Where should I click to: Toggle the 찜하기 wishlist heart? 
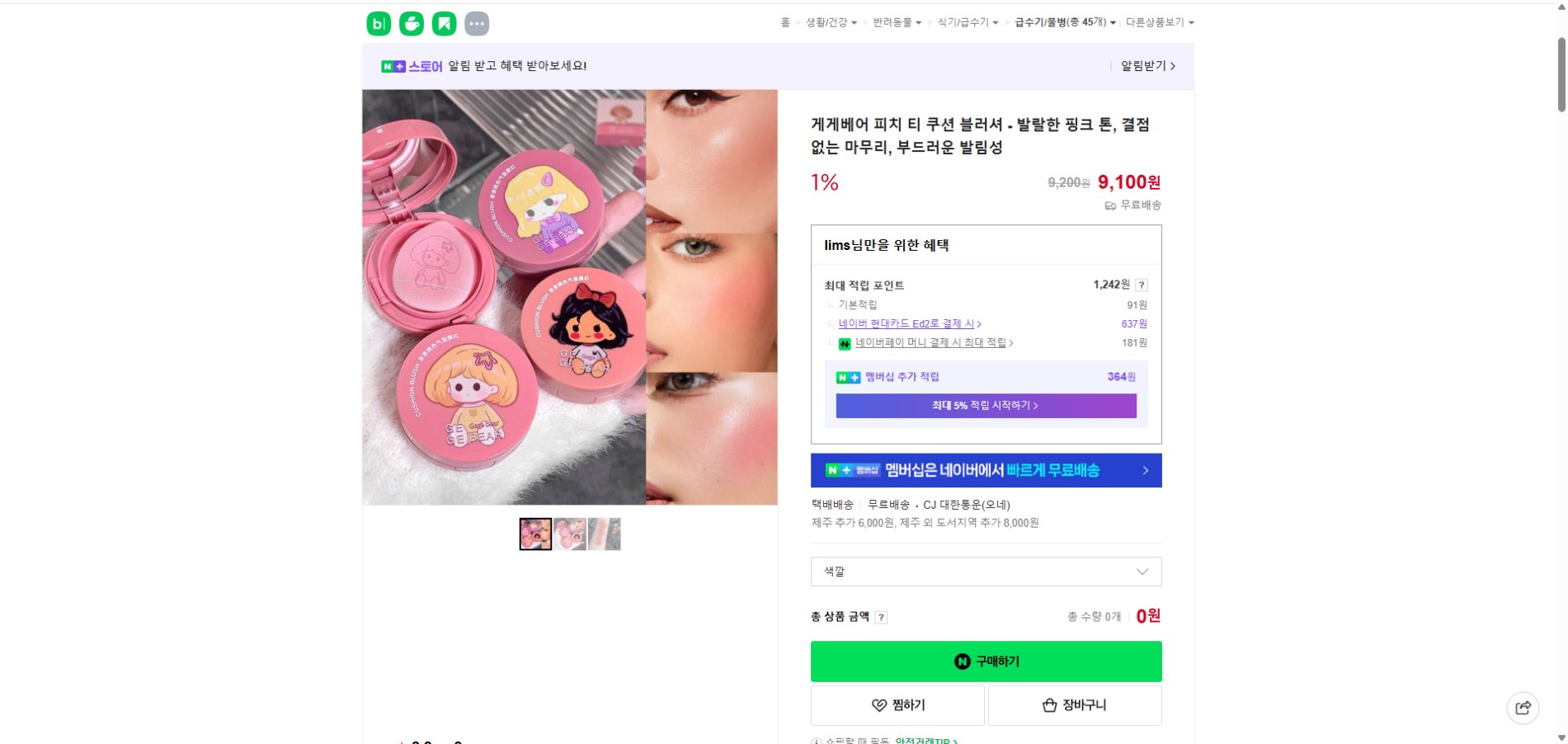[877, 705]
